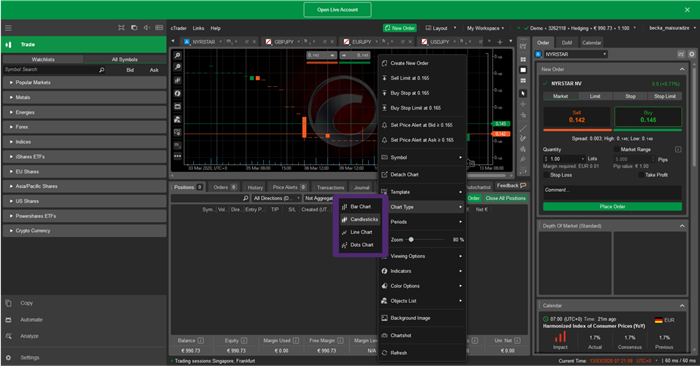Click the green New Order button
700x366 pixels.
[x=400, y=28]
